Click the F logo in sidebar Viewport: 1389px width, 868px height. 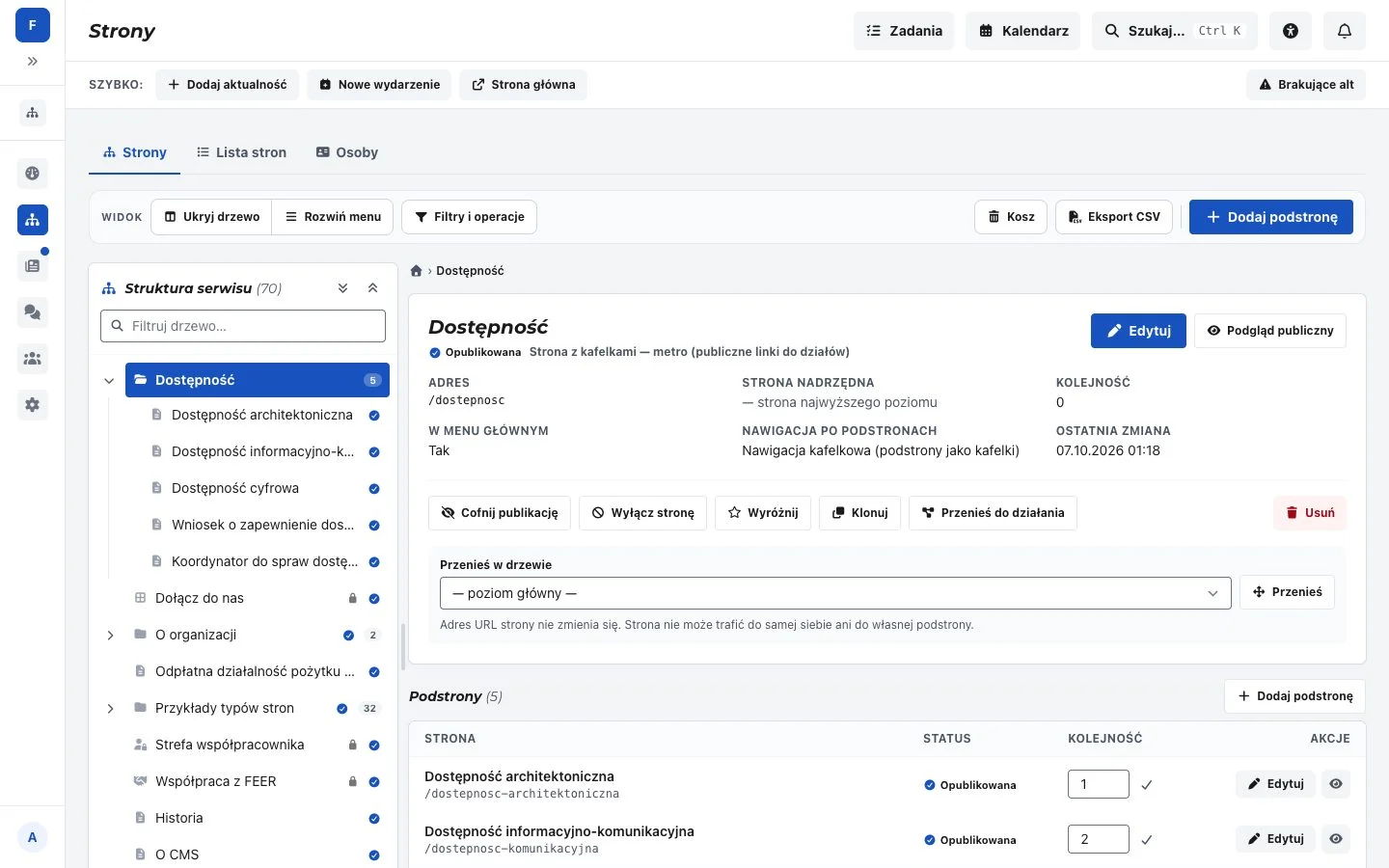(x=32, y=25)
